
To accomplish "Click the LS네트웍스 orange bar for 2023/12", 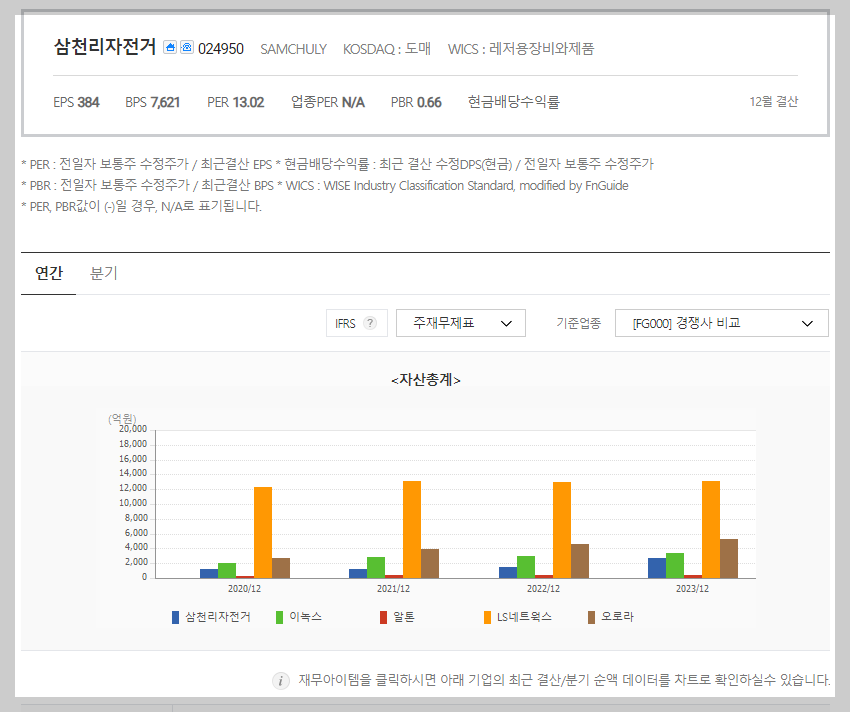I will (x=711, y=529).
